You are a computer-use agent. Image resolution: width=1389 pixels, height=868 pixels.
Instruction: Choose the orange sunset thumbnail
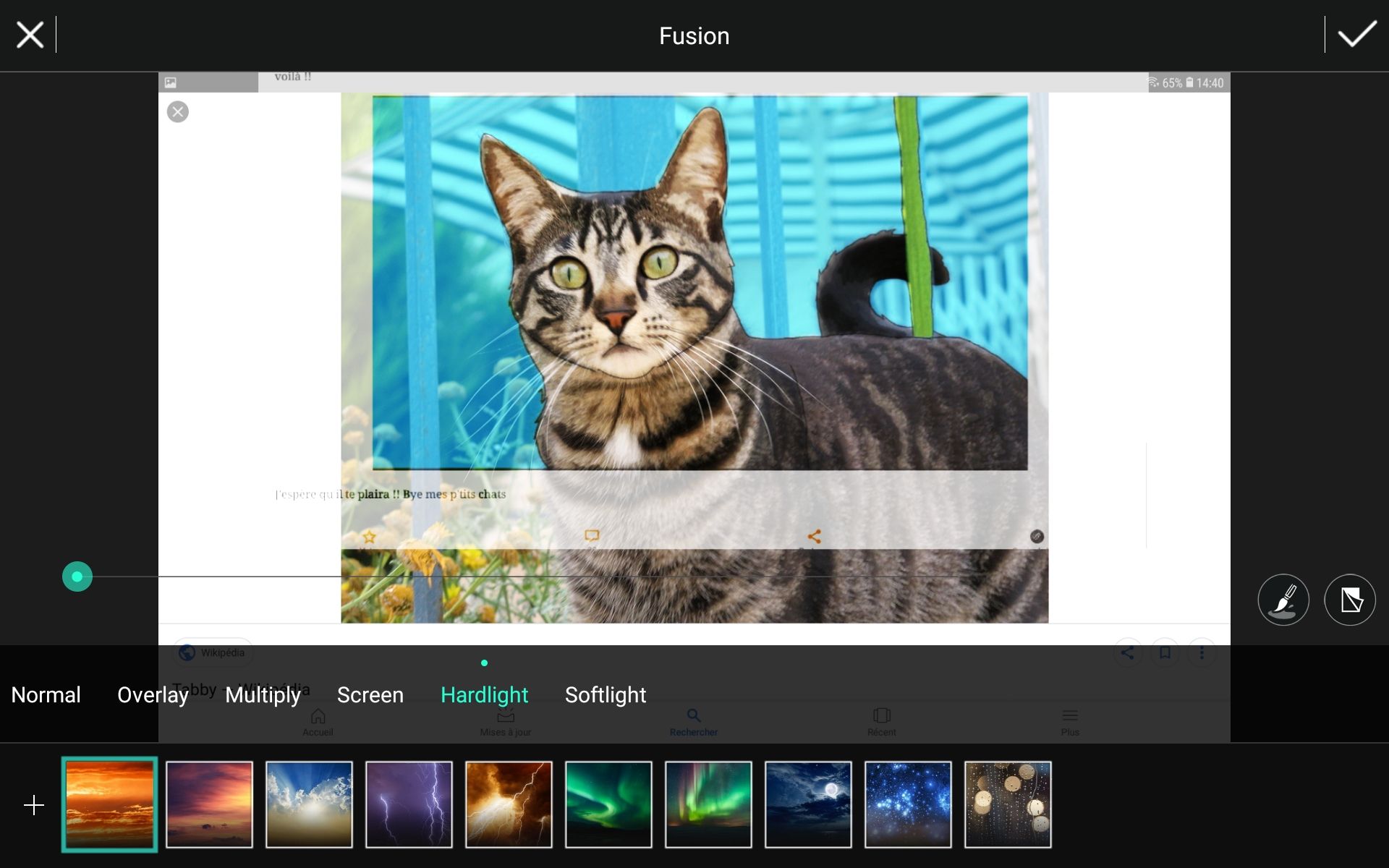[x=109, y=804]
